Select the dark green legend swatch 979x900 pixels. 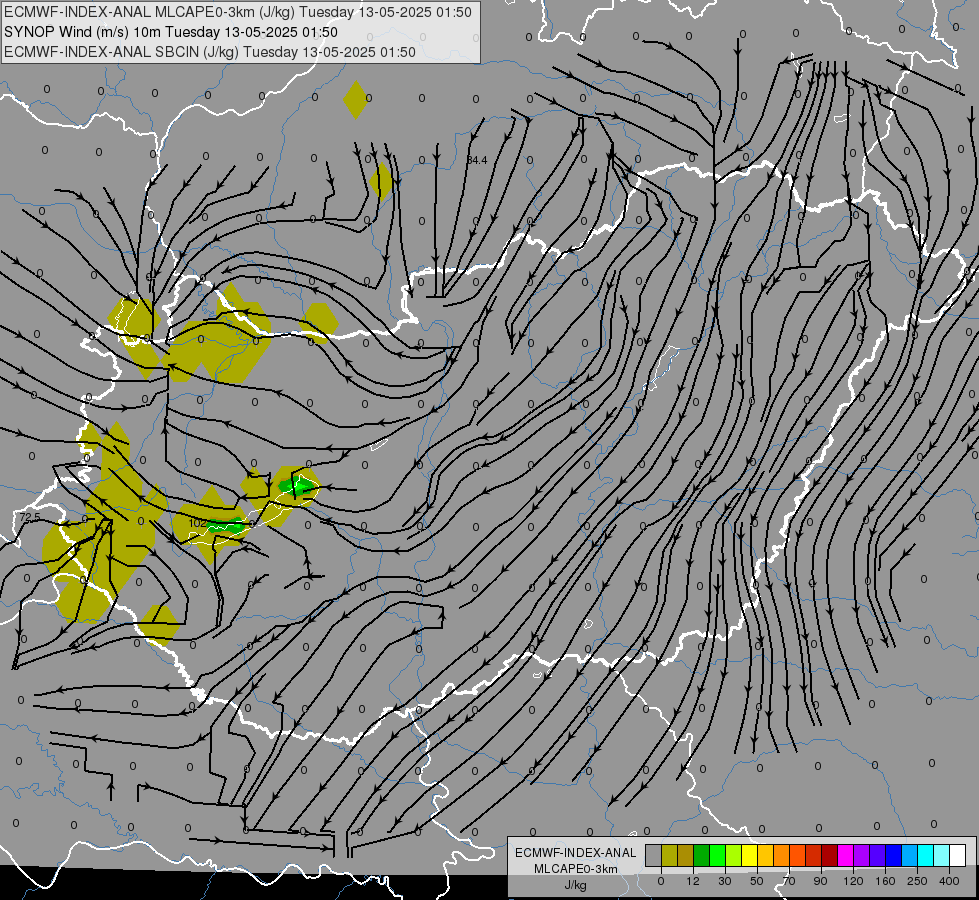701,855
